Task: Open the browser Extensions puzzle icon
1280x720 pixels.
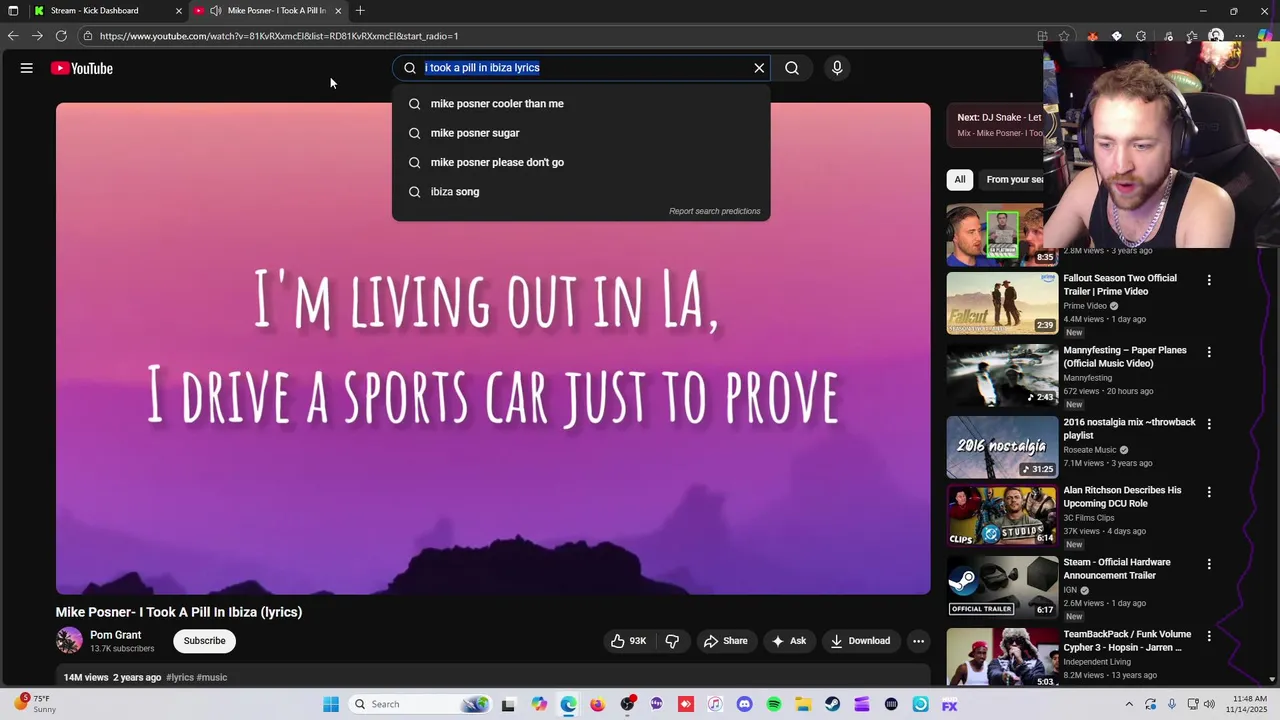Action: [1141, 36]
